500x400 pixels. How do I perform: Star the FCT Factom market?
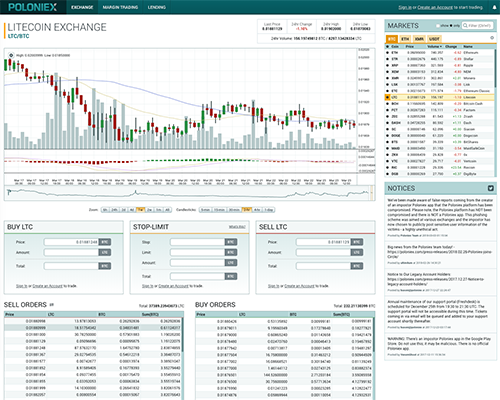[x=387, y=110]
